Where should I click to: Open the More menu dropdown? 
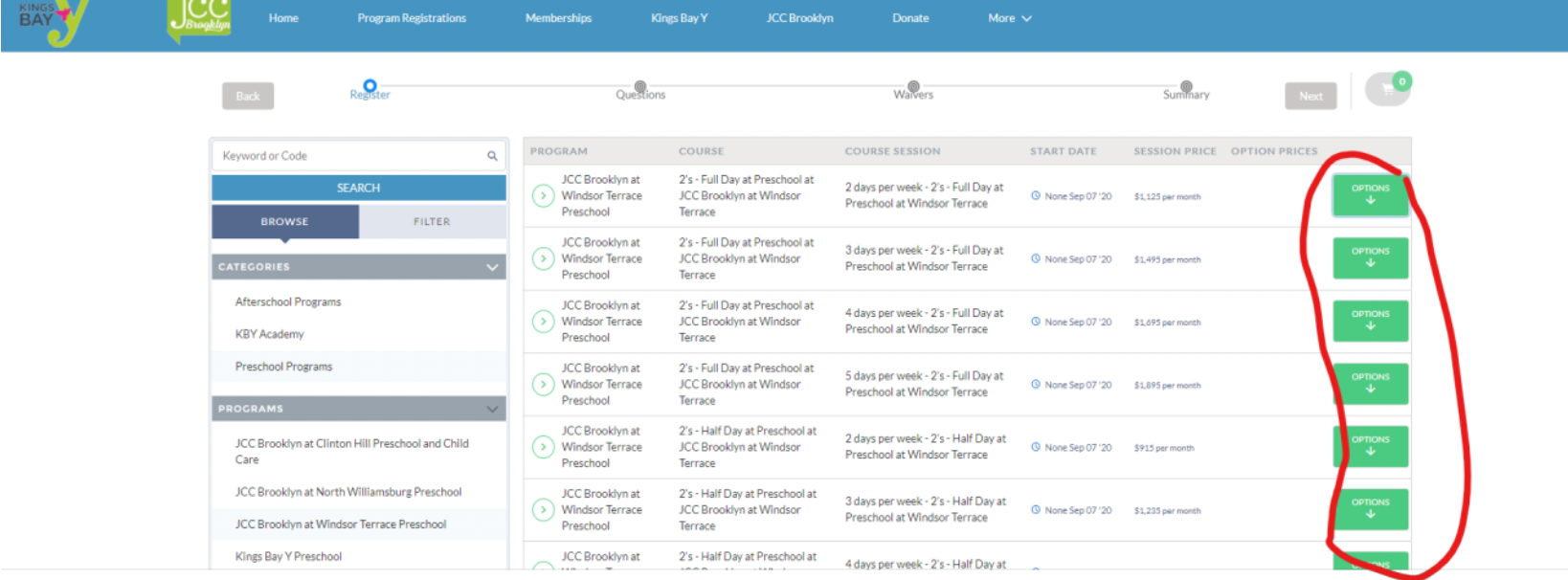[x=1010, y=18]
